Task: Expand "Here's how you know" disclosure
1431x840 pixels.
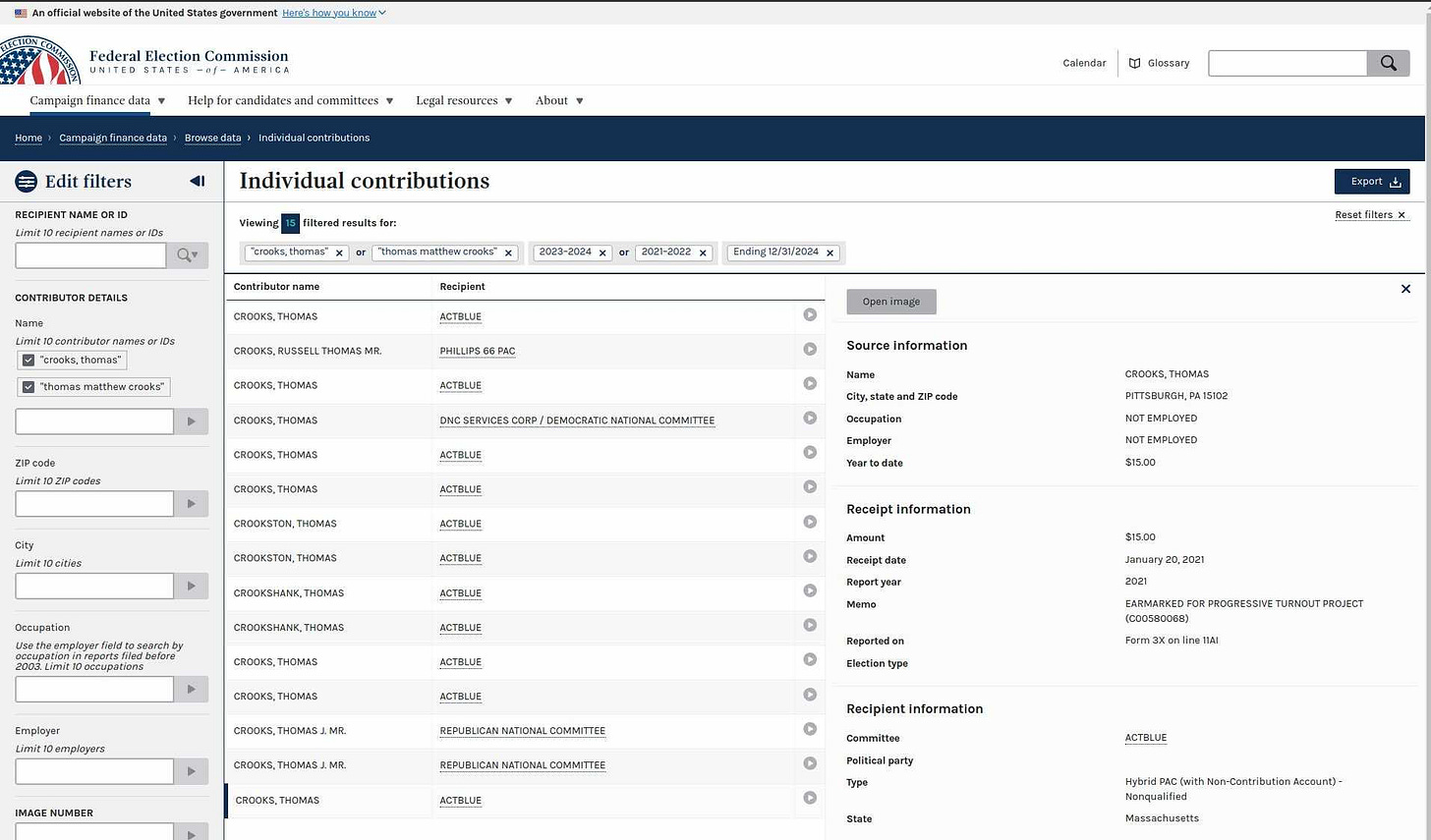Action: [x=334, y=13]
